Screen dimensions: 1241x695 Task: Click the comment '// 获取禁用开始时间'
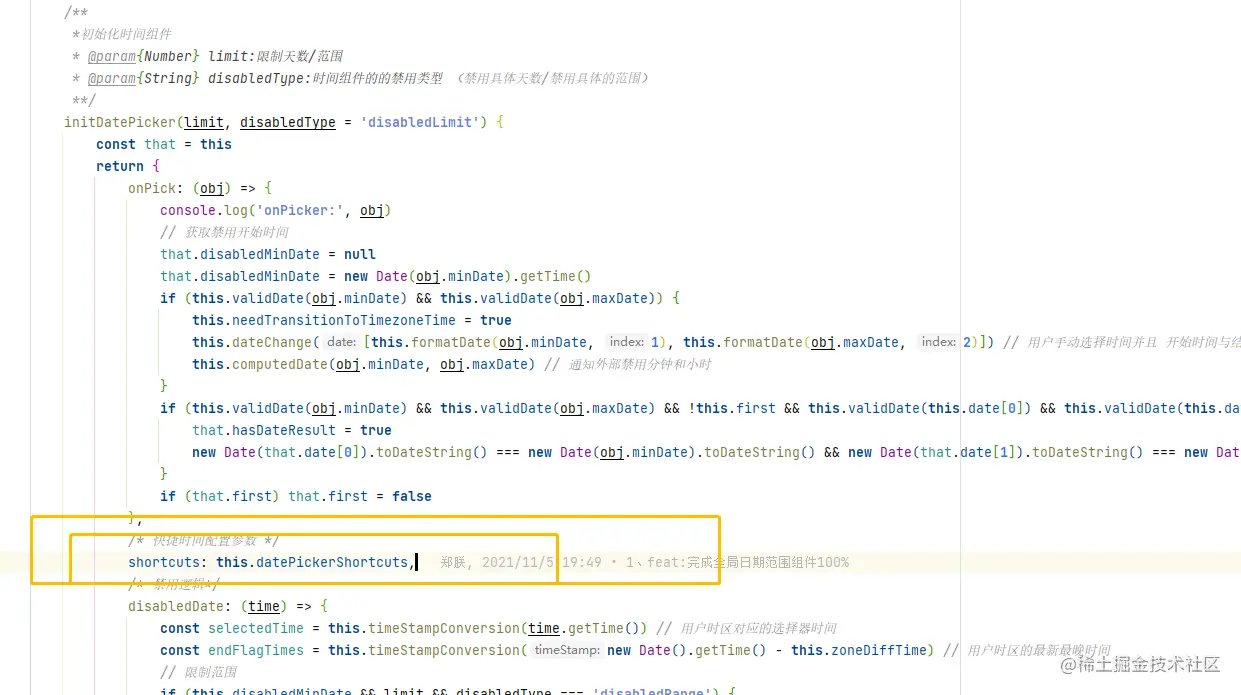click(x=224, y=232)
